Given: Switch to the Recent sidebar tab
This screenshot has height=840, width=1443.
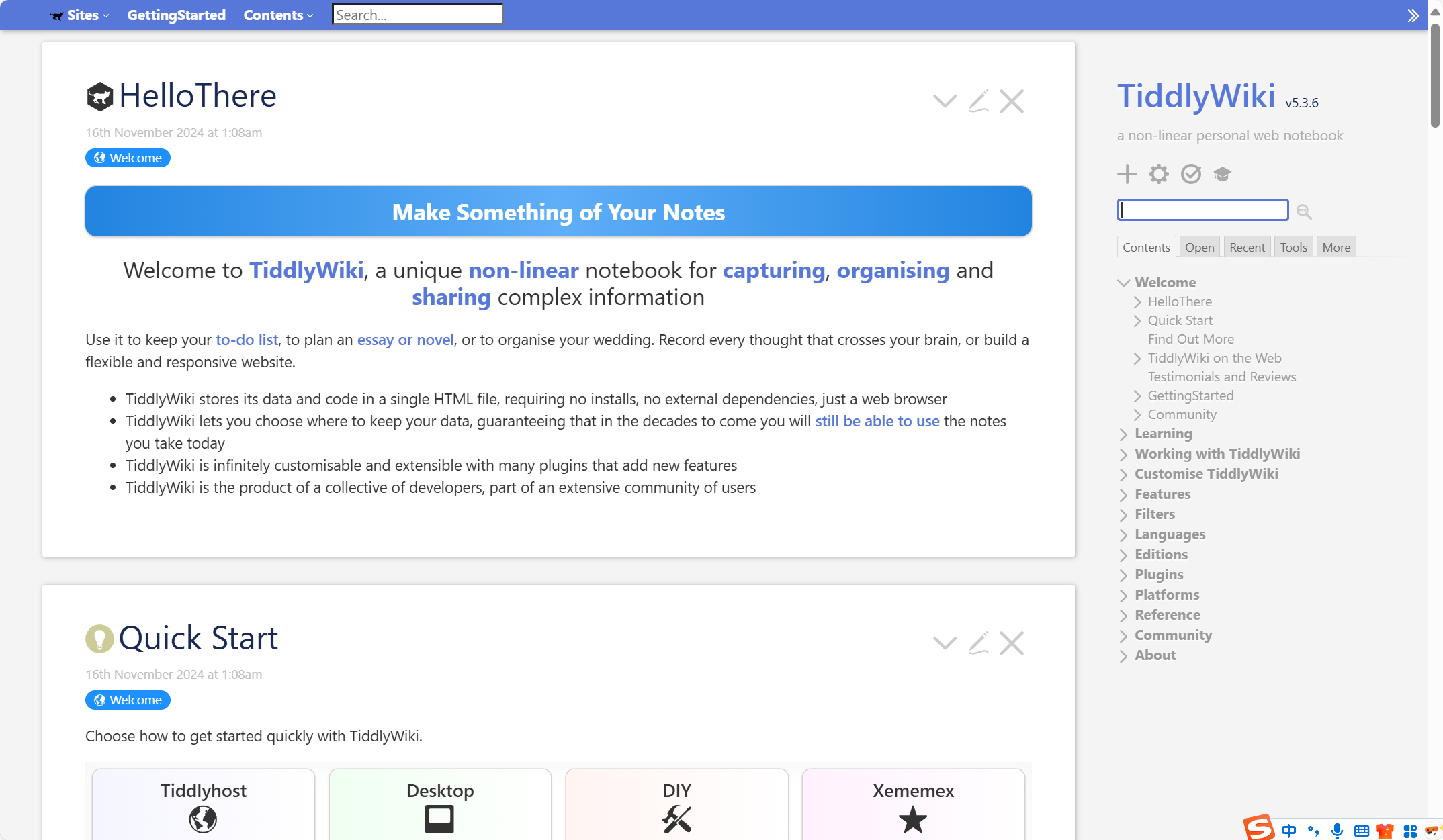Looking at the screenshot, I should [x=1247, y=247].
